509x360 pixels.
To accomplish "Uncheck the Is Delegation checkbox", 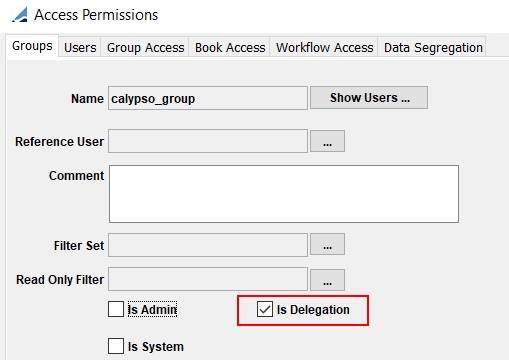I will click(x=265, y=309).
